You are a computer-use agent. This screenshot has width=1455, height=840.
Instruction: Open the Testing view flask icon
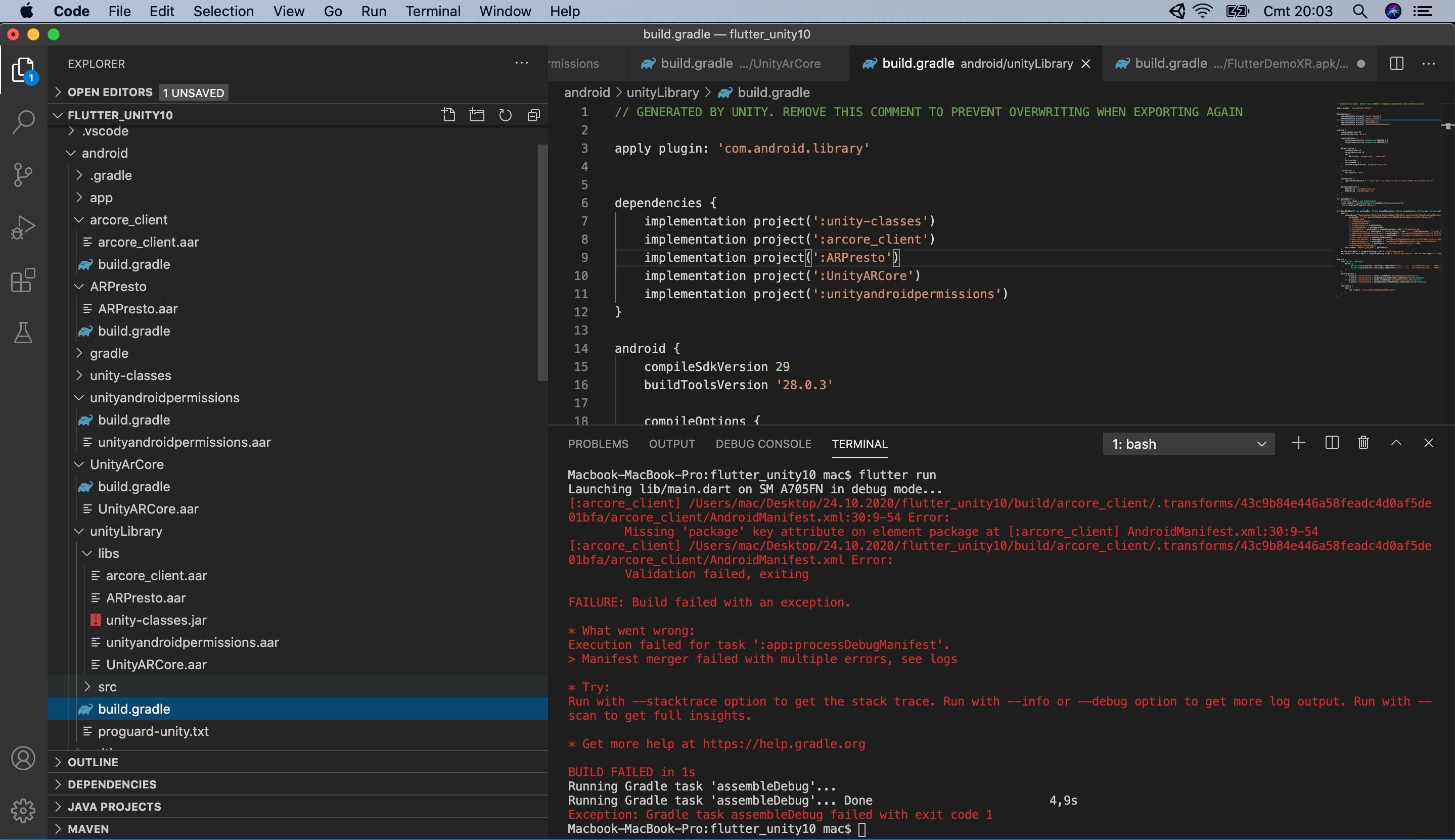coord(23,332)
